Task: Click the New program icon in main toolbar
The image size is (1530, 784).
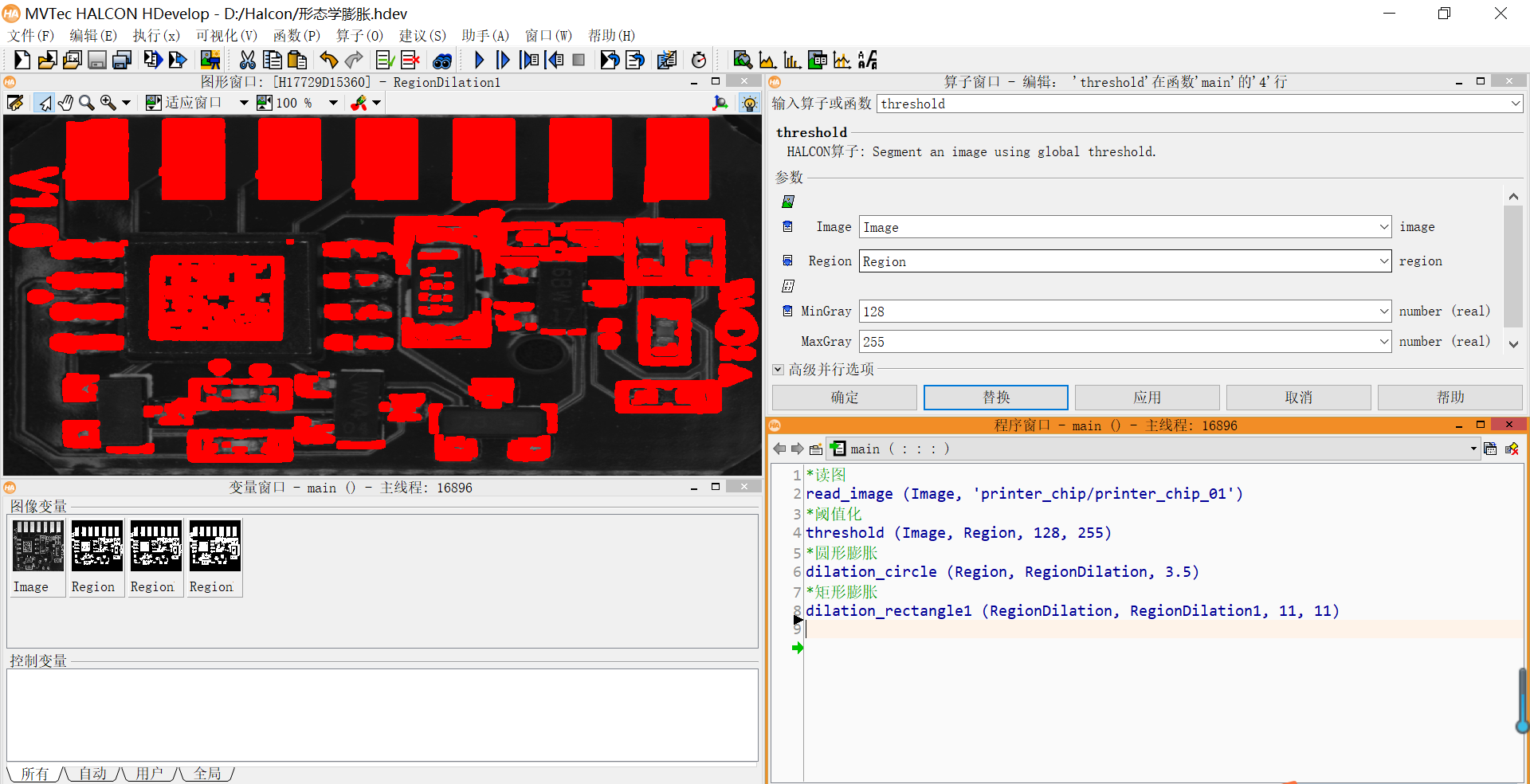Action: [22, 60]
